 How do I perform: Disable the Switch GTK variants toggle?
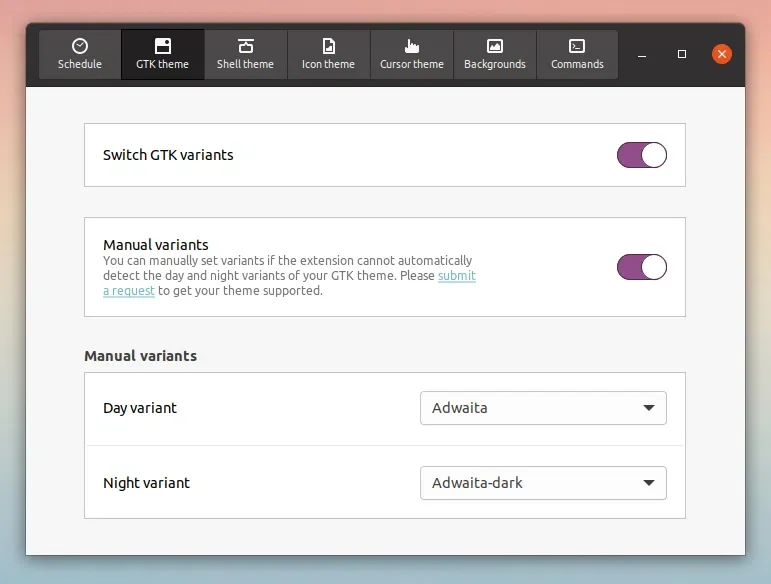pyautogui.click(x=641, y=155)
